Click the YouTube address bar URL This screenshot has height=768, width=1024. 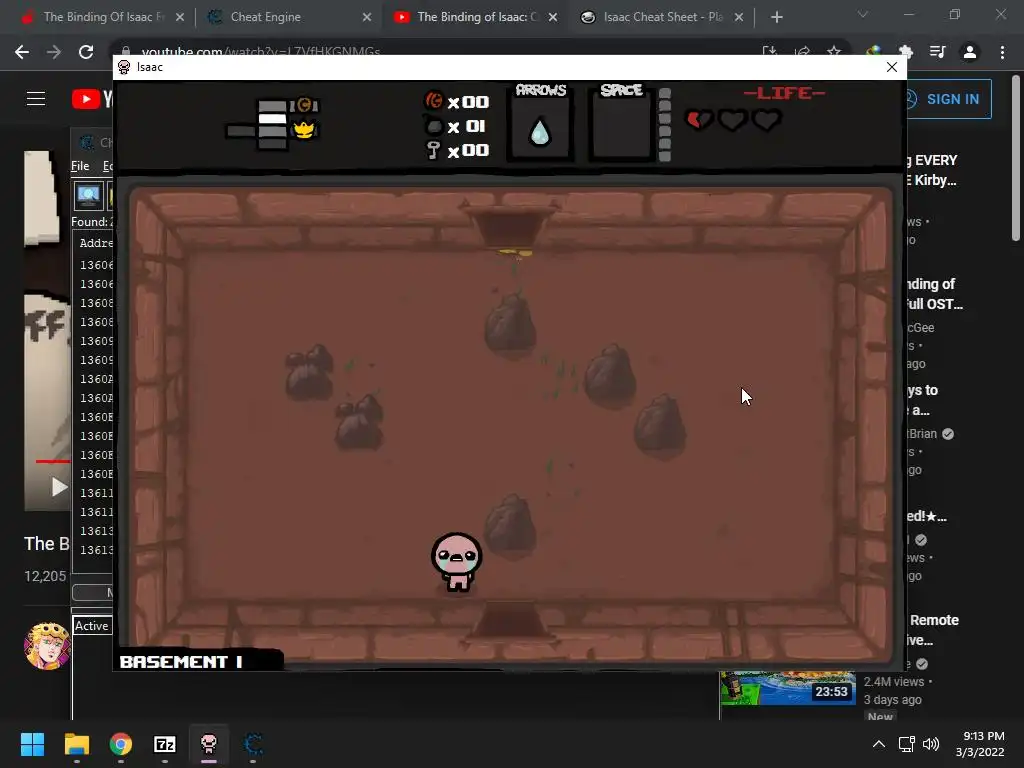click(x=260, y=52)
